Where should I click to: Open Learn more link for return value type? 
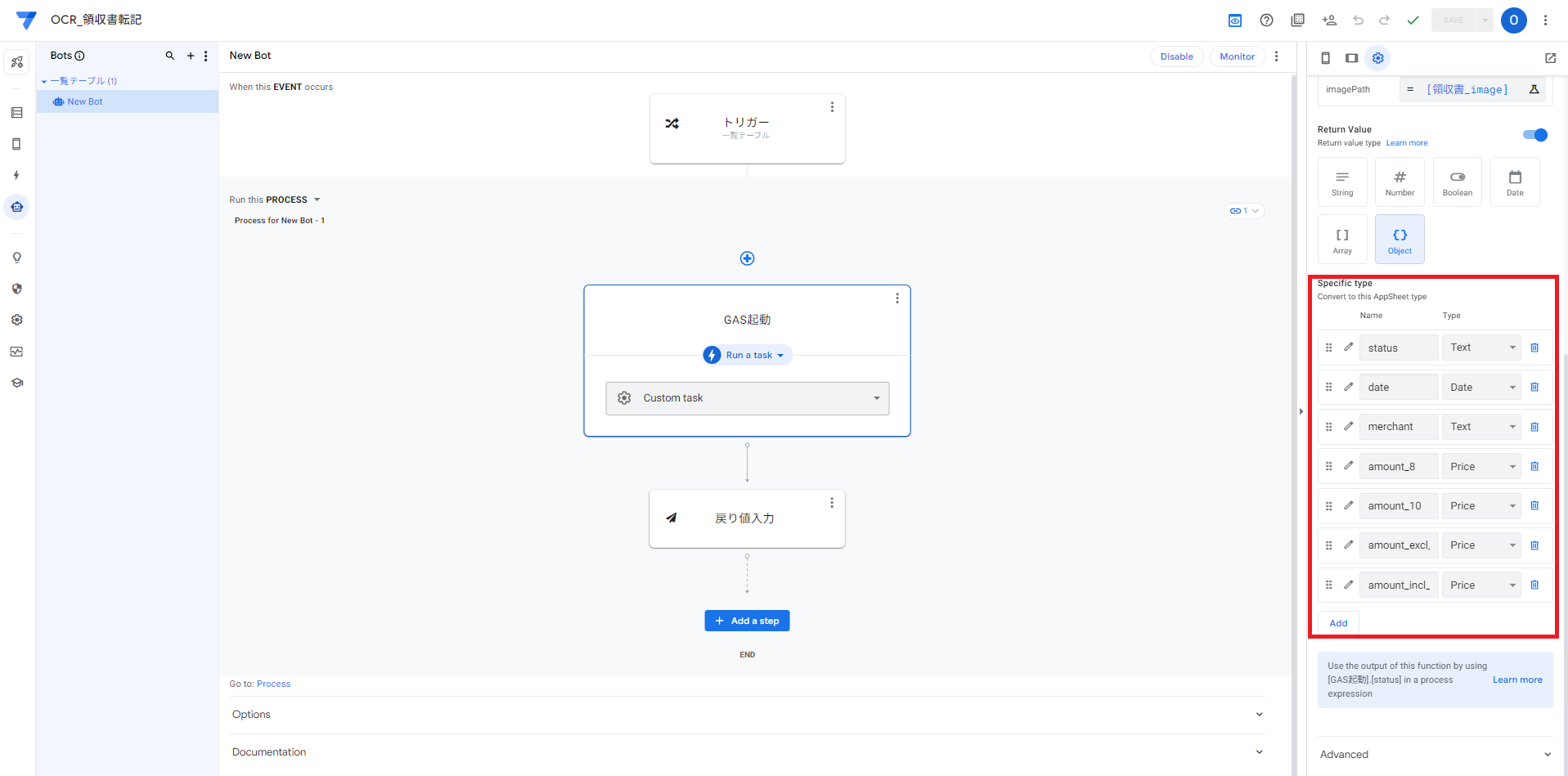coord(1407,143)
